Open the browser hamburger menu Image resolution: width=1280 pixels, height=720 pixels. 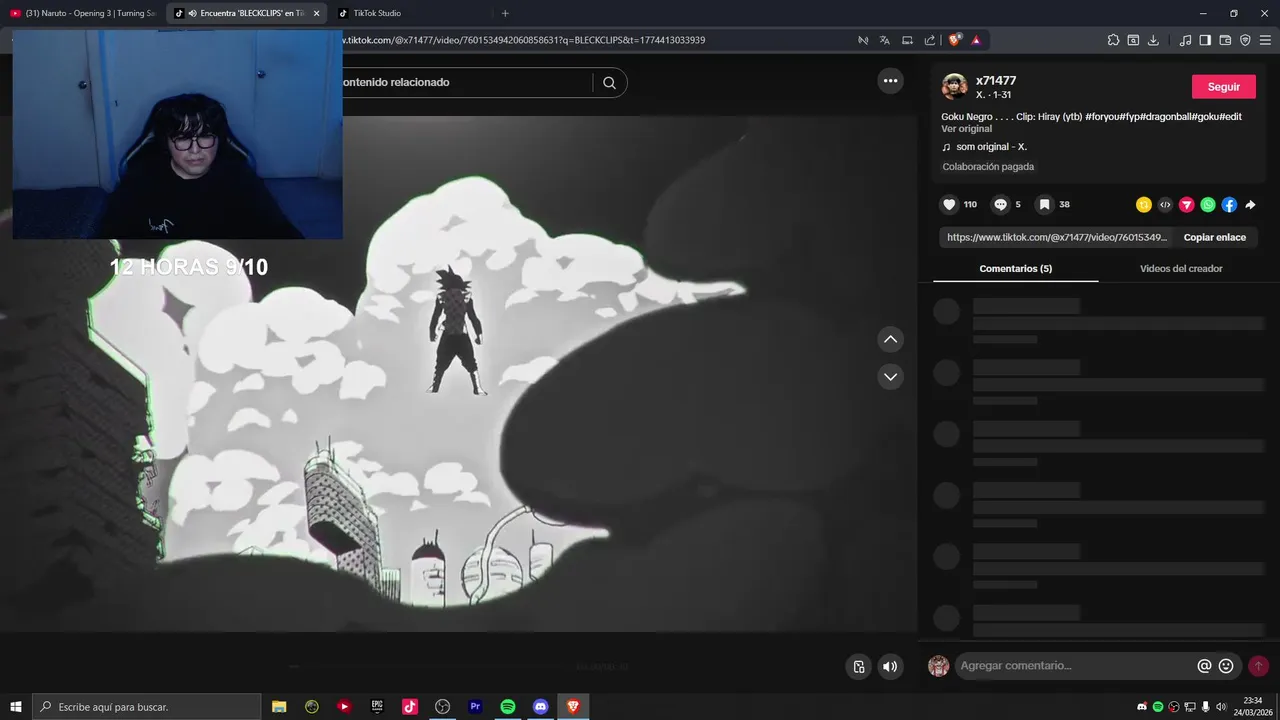coord(1265,40)
